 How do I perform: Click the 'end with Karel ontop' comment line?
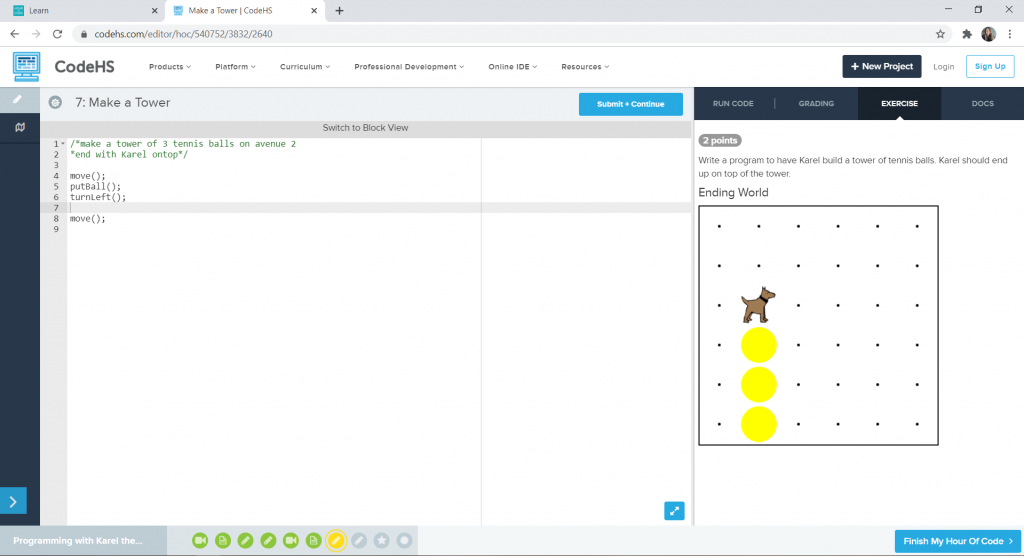129,154
